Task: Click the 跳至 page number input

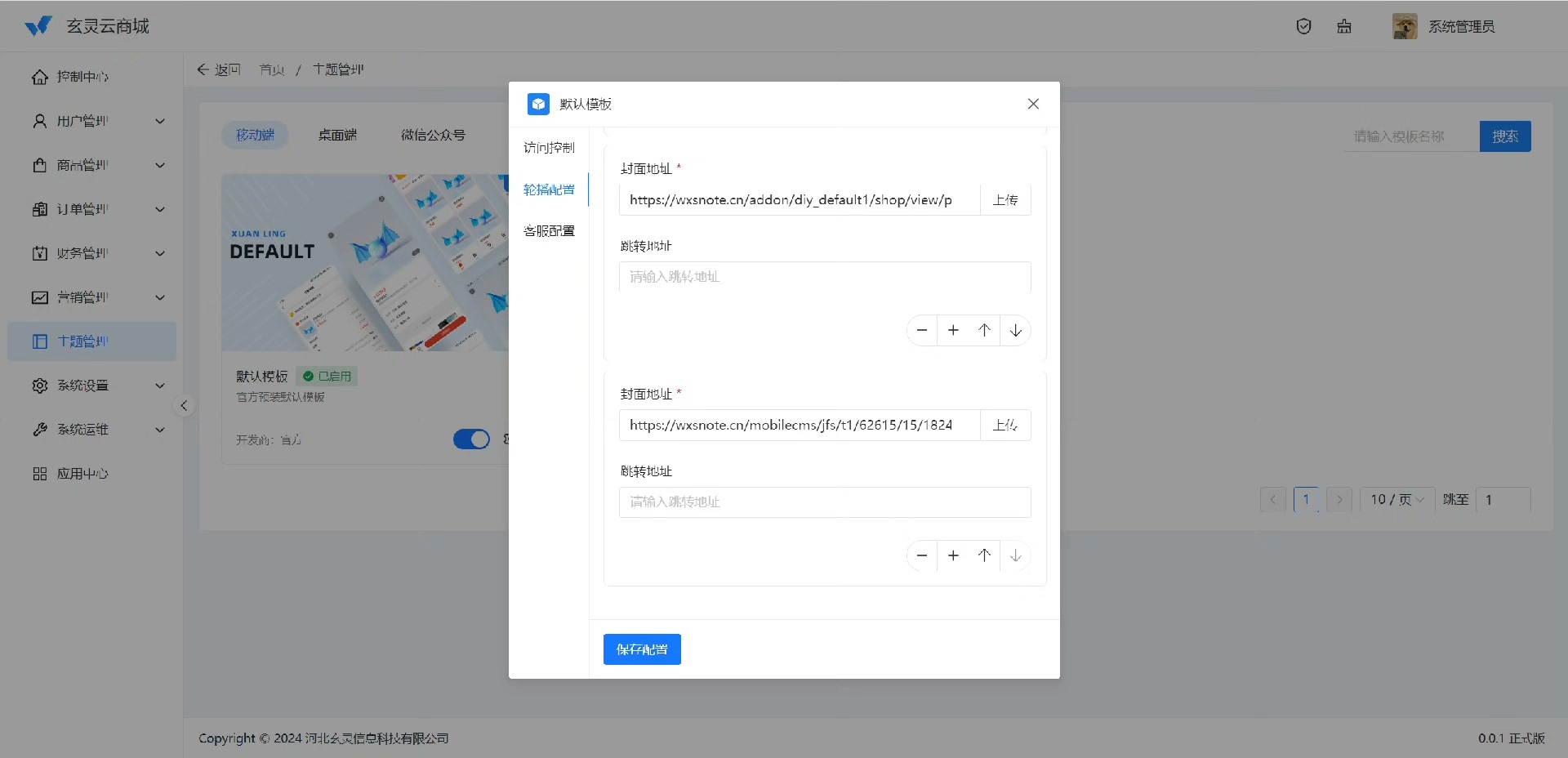Action: [x=1503, y=499]
